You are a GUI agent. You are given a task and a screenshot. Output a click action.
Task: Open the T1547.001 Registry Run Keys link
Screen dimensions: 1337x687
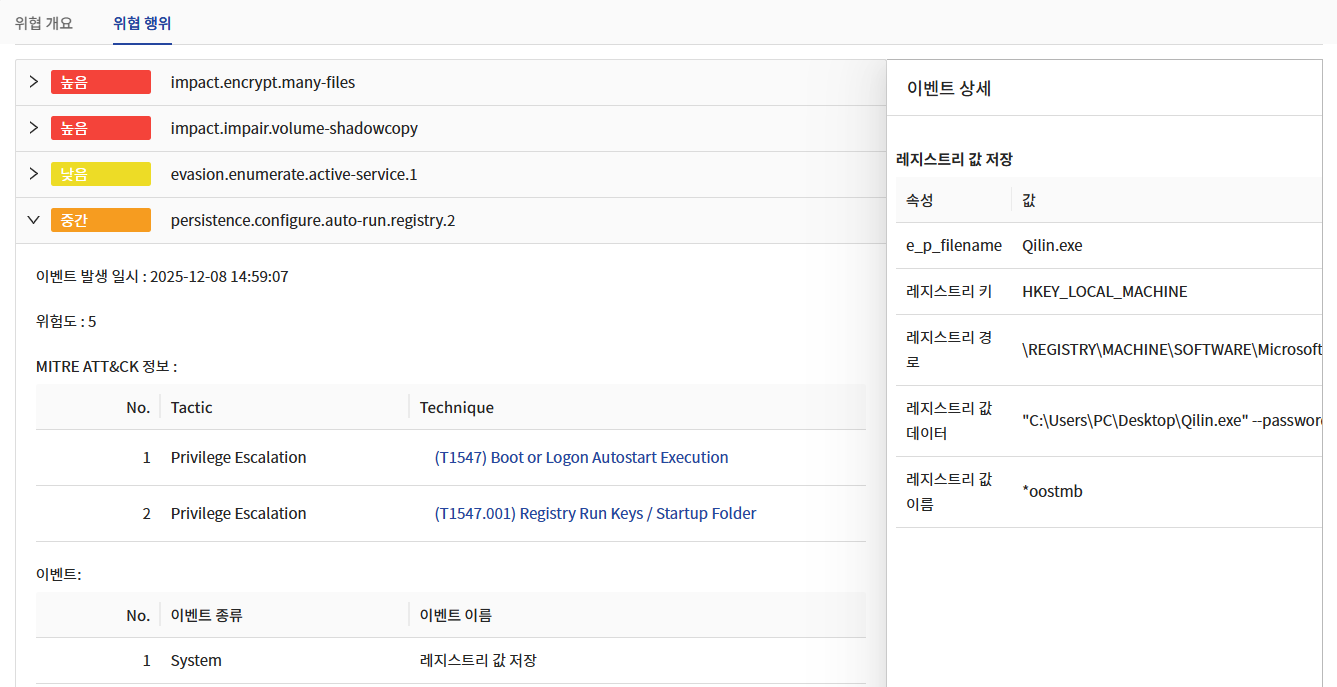click(595, 513)
